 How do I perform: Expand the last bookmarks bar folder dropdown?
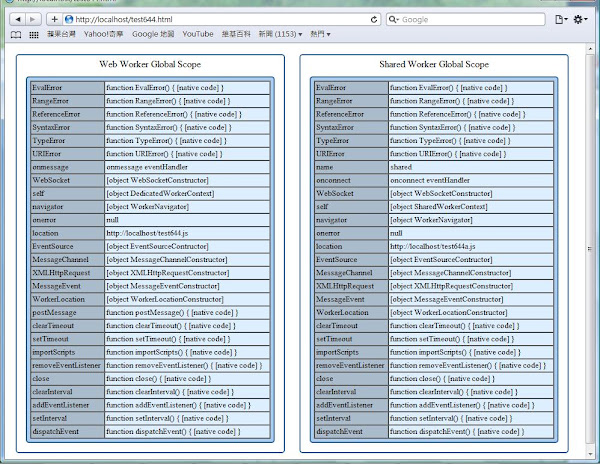320,34
